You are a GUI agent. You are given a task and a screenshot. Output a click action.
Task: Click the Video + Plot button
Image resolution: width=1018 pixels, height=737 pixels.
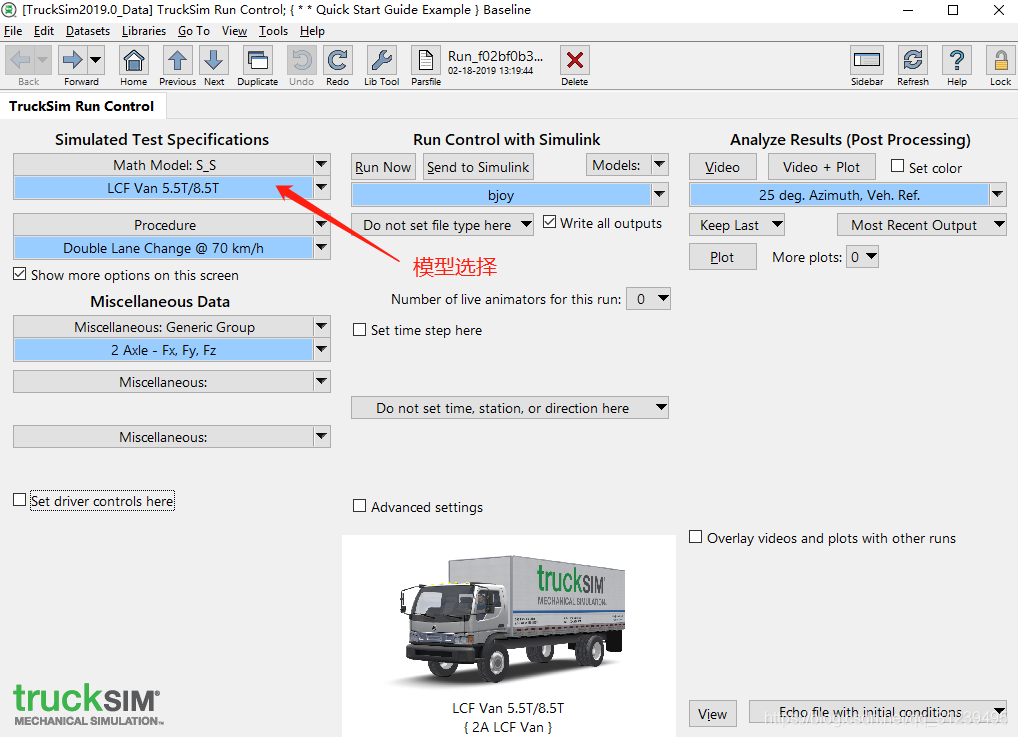[x=821, y=167]
